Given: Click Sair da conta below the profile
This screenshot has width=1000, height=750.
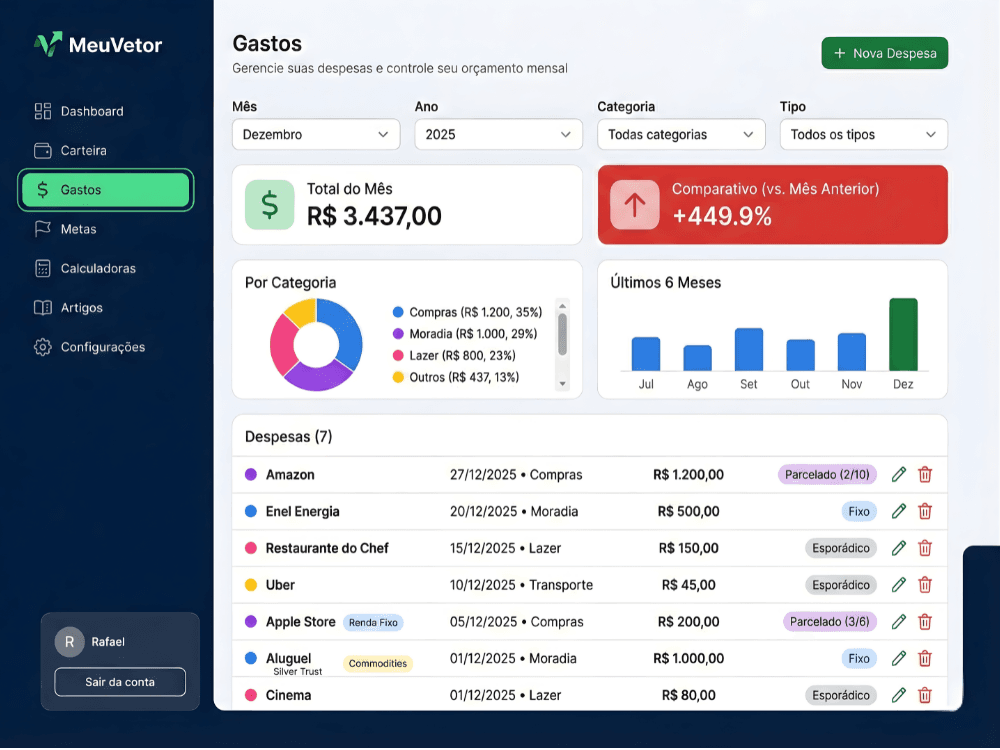Looking at the screenshot, I should point(119,682).
